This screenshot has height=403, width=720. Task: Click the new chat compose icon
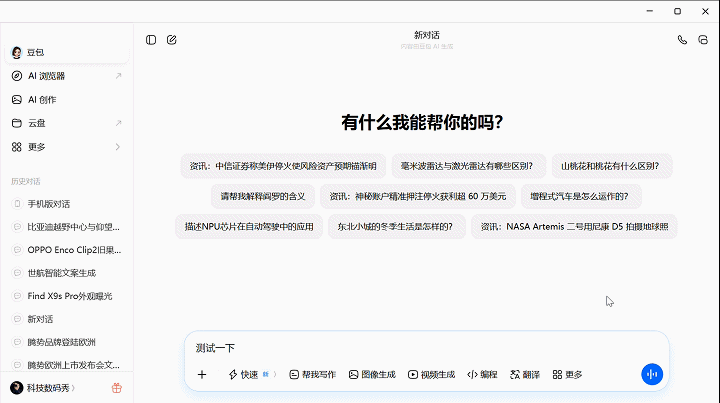pyautogui.click(x=172, y=40)
